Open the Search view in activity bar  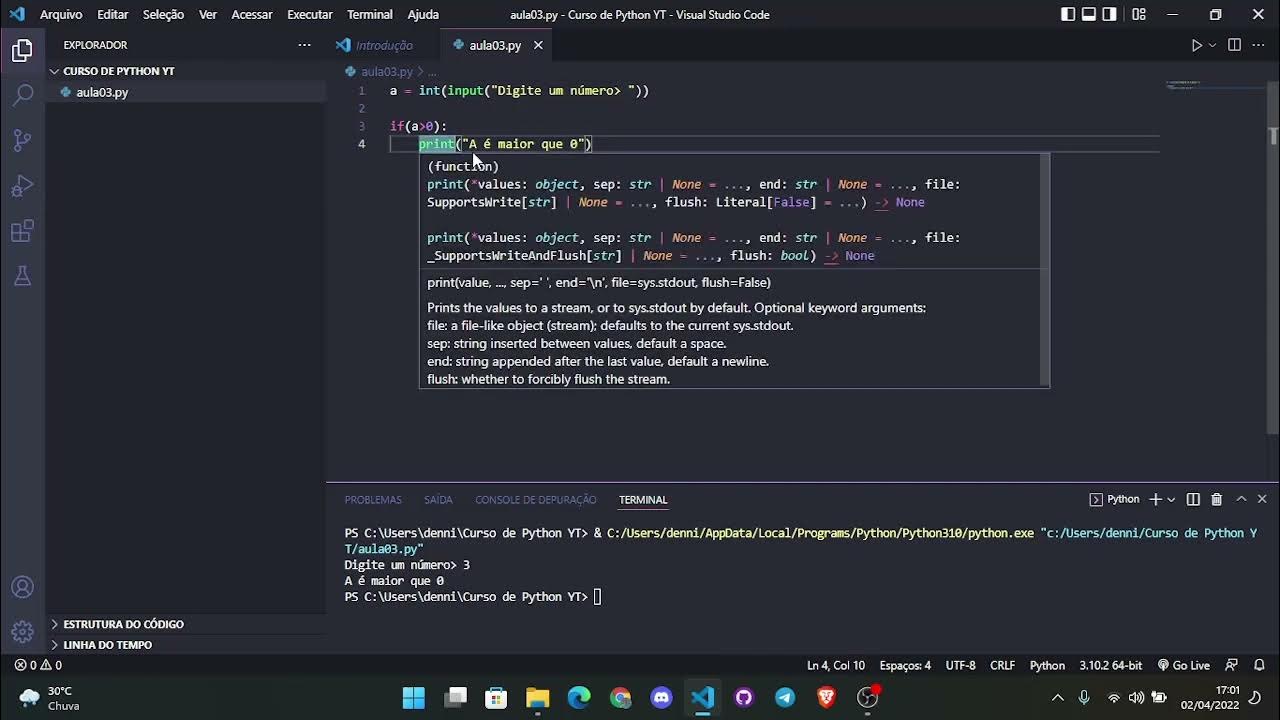click(22, 95)
